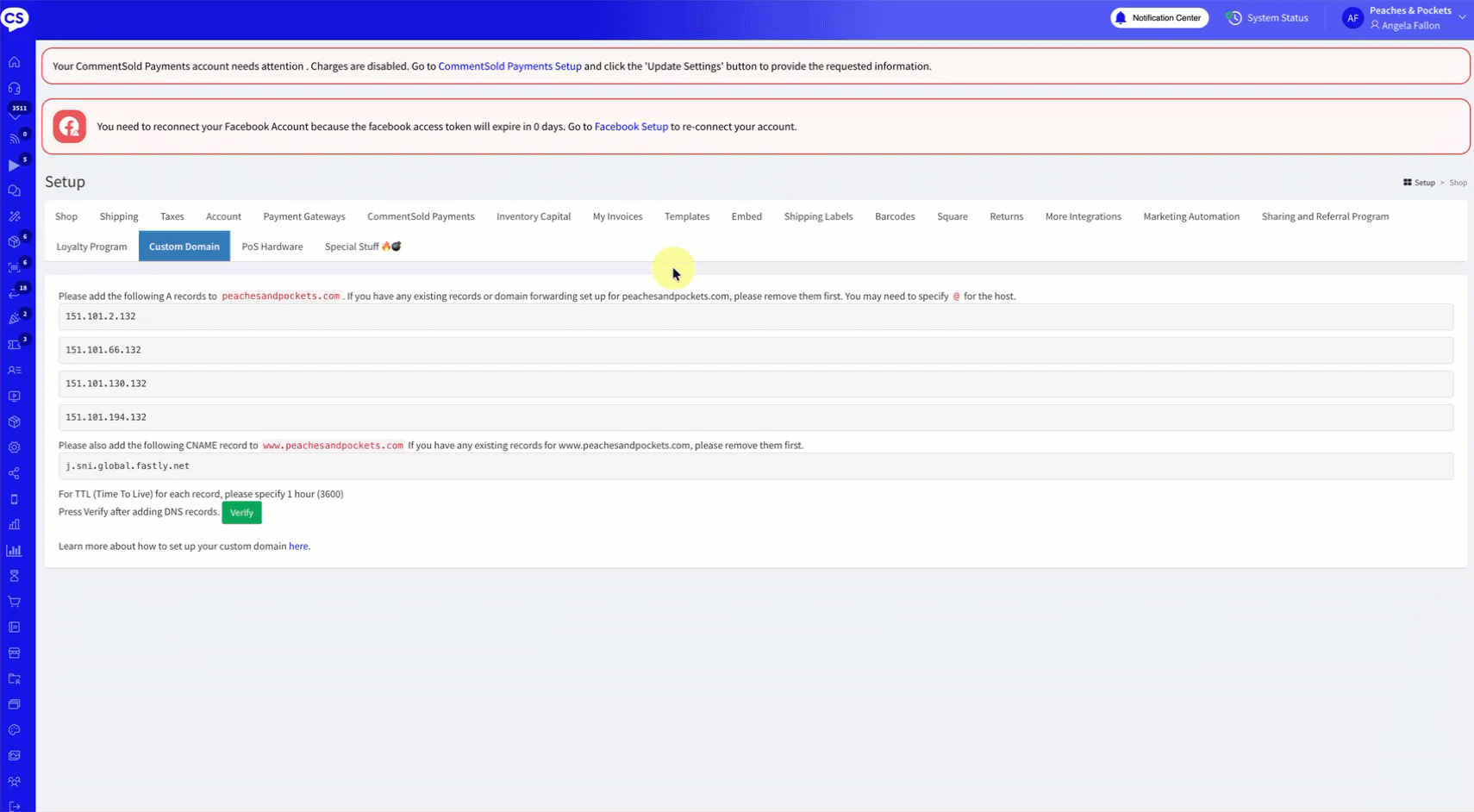Follow the CommentSold Payments Setup link
This screenshot has width=1474, height=812.
pos(509,66)
